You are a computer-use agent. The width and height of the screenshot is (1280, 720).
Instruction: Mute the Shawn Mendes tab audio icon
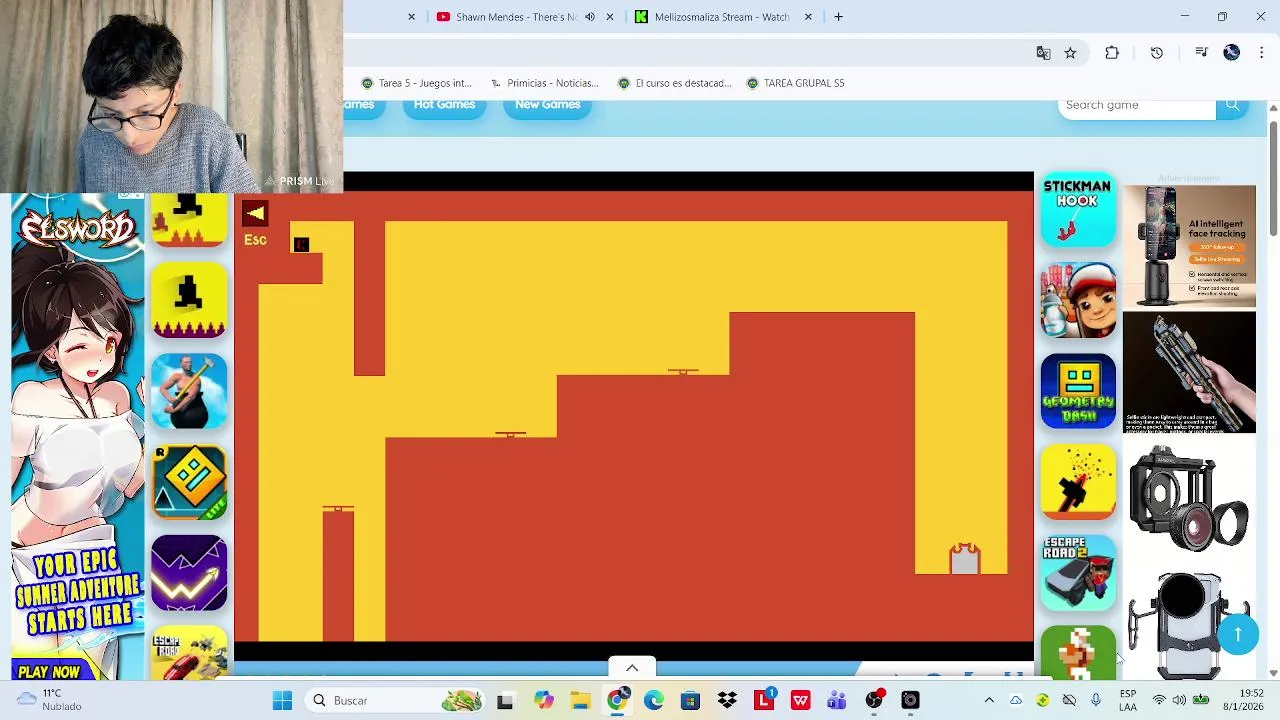click(589, 17)
